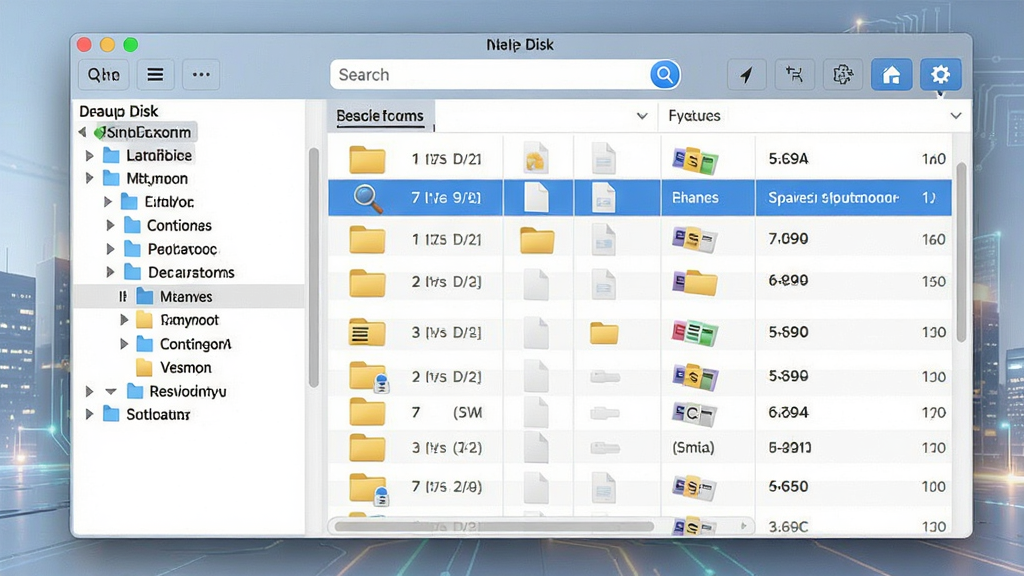Click the Qhe toolbar button
Image resolution: width=1024 pixels, height=576 pixels.
pos(104,74)
